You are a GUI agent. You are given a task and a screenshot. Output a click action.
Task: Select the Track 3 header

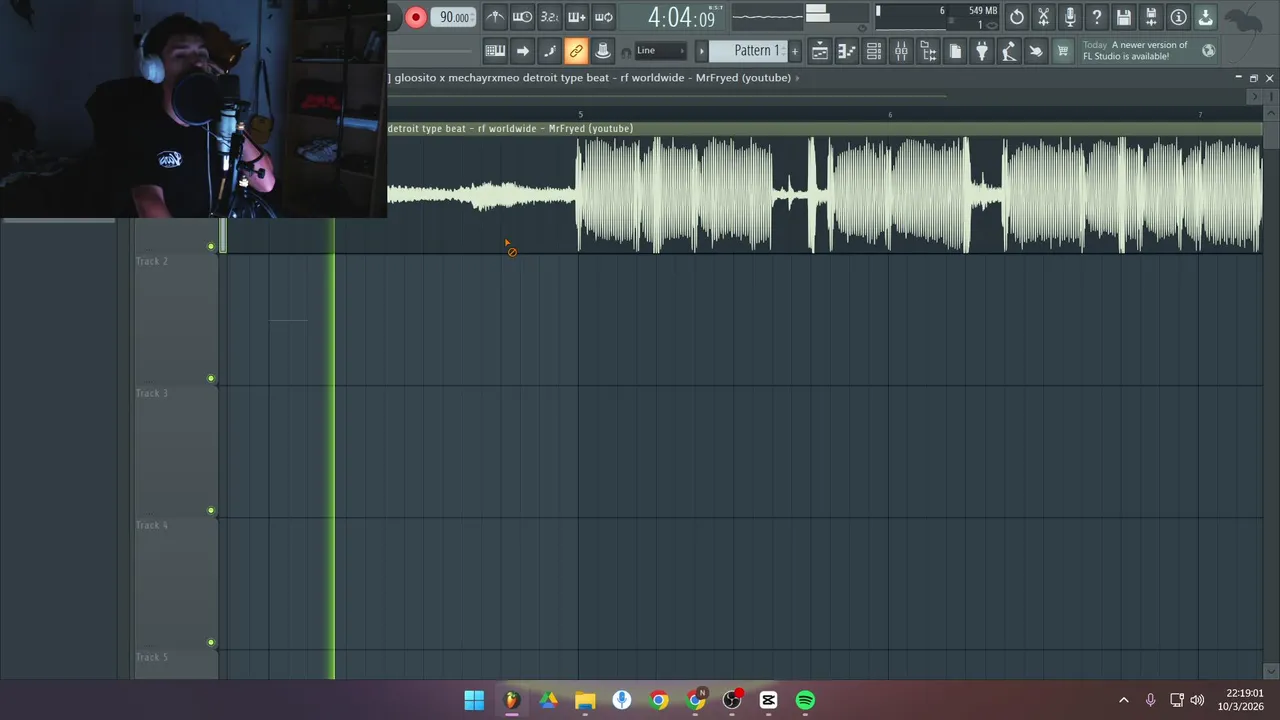coord(176,451)
